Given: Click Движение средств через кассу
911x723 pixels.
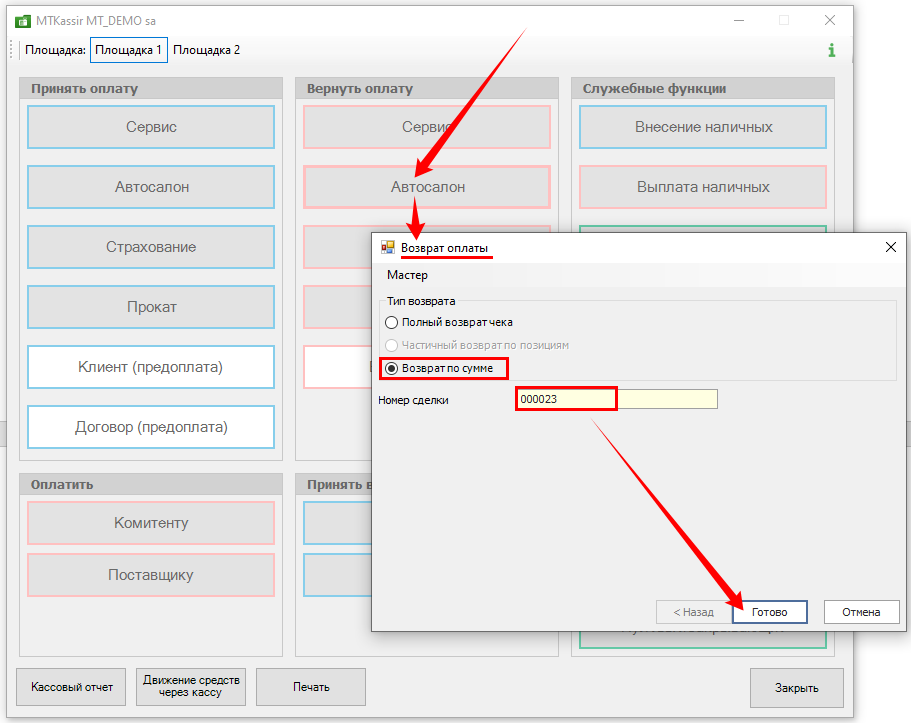Looking at the screenshot, I should [x=190, y=687].
